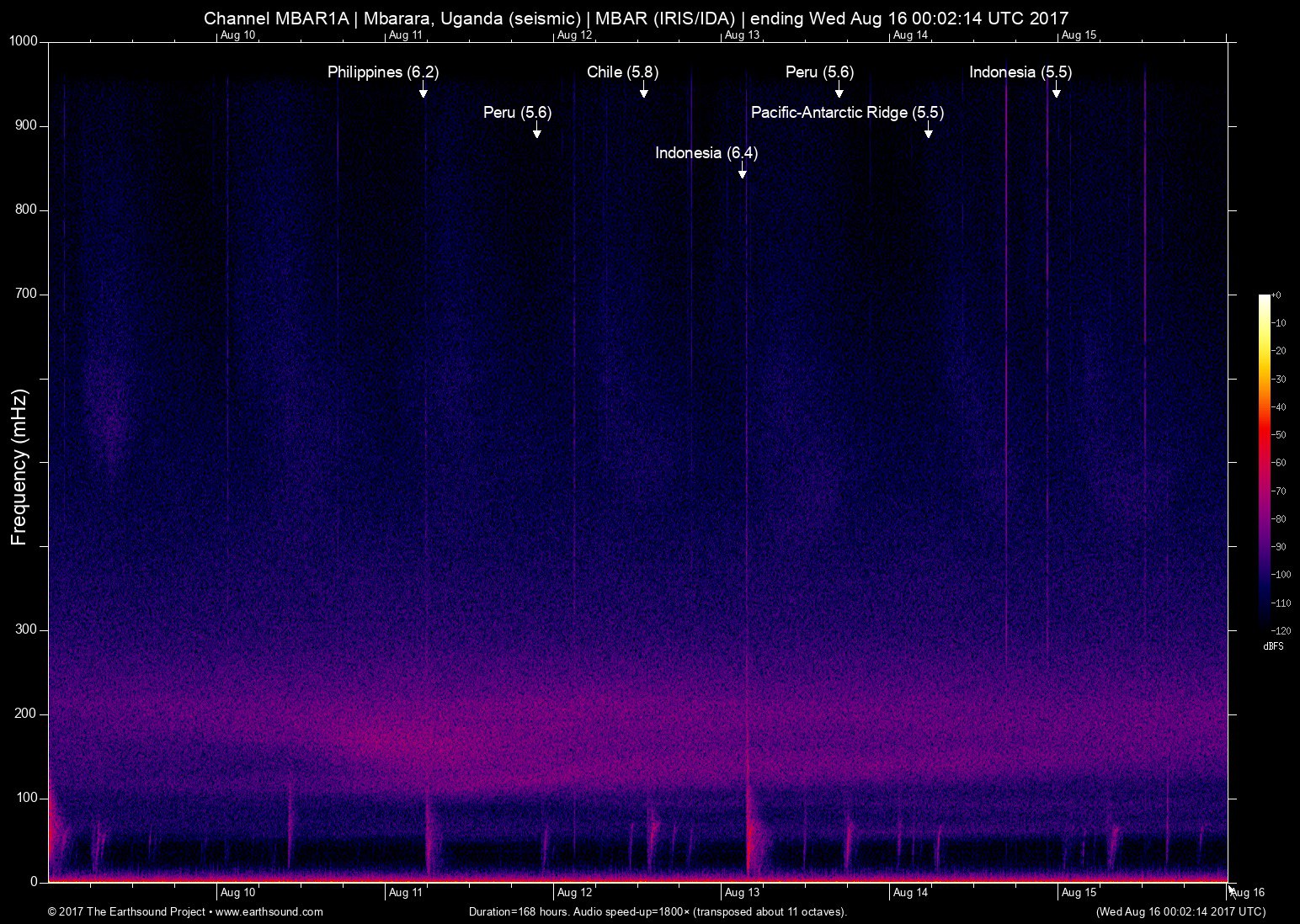
Task: Select the Indonesia (6.4) event label
Action: [706, 153]
